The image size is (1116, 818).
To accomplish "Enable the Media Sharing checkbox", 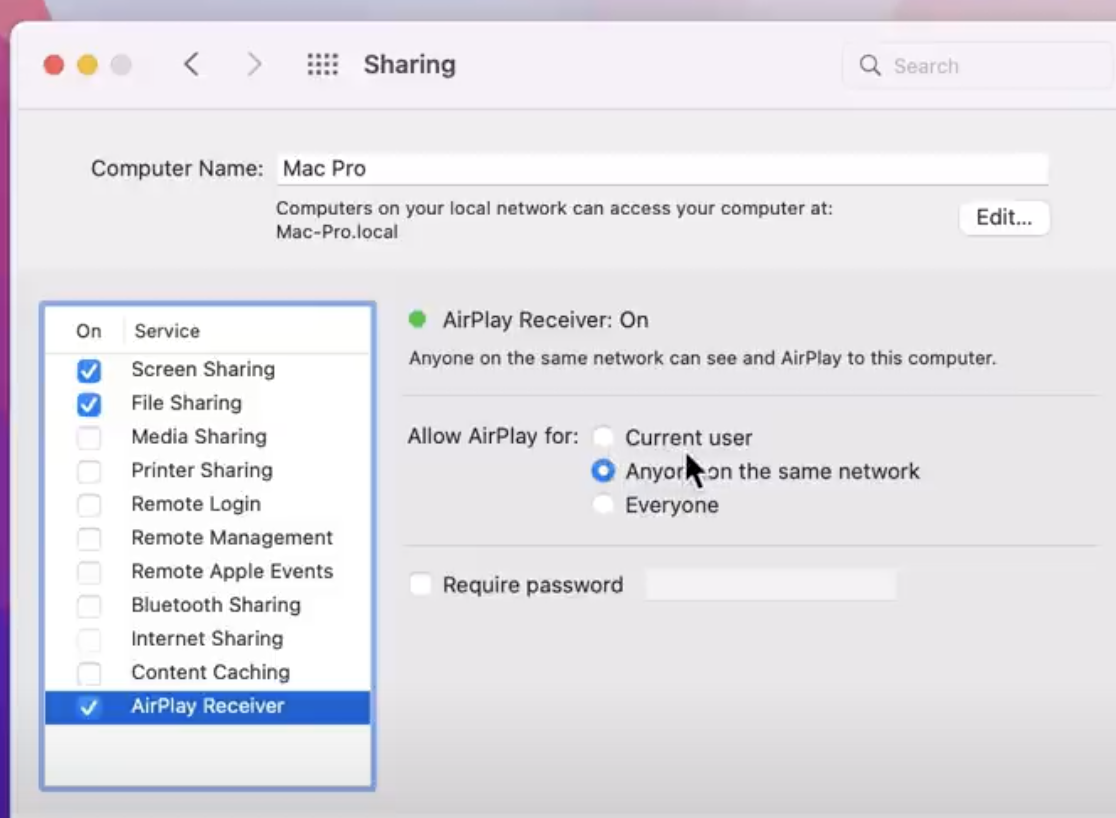I will (89, 437).
